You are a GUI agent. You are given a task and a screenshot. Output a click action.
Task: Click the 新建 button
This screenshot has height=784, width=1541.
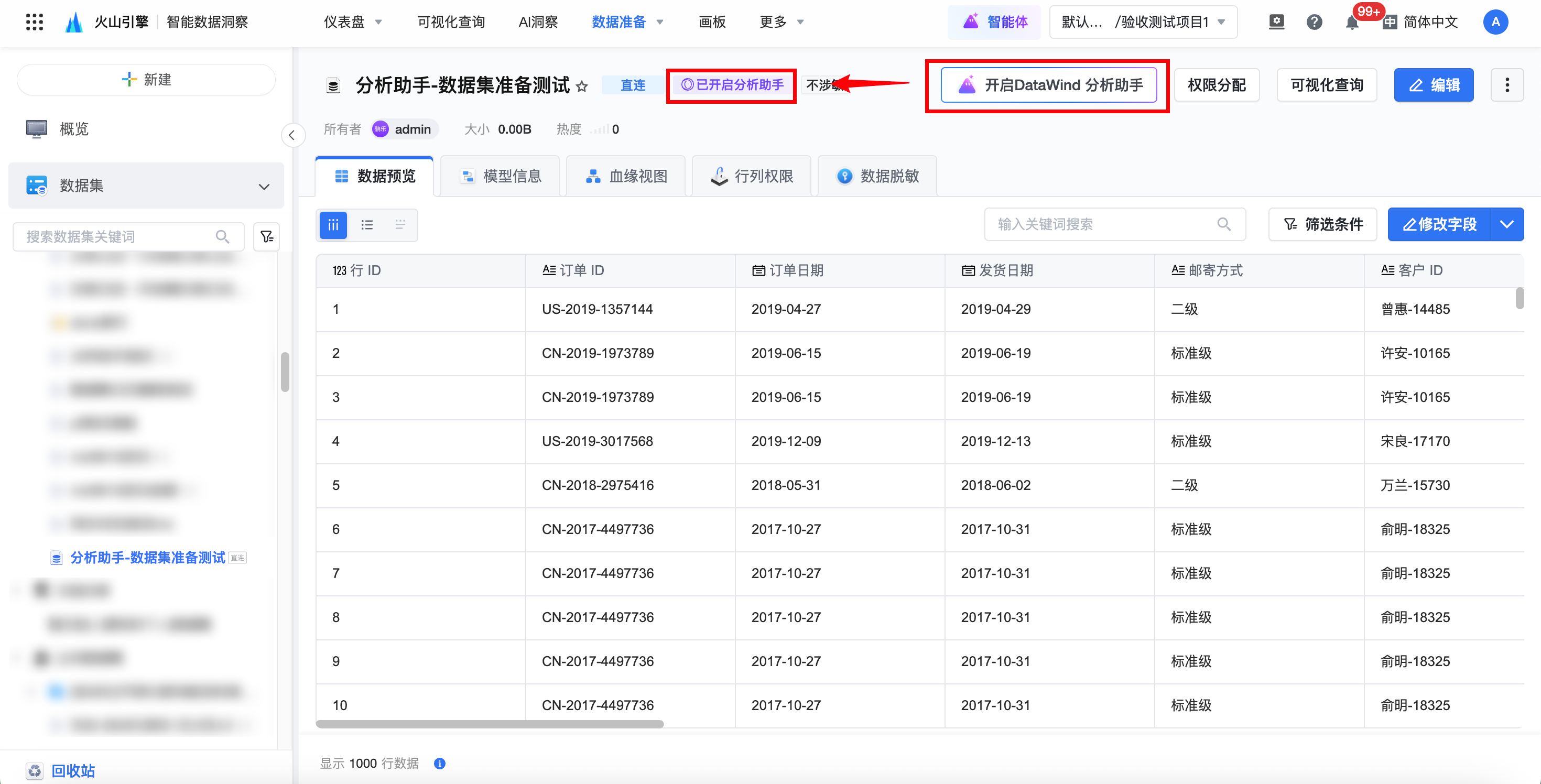(x=146, y=80)
